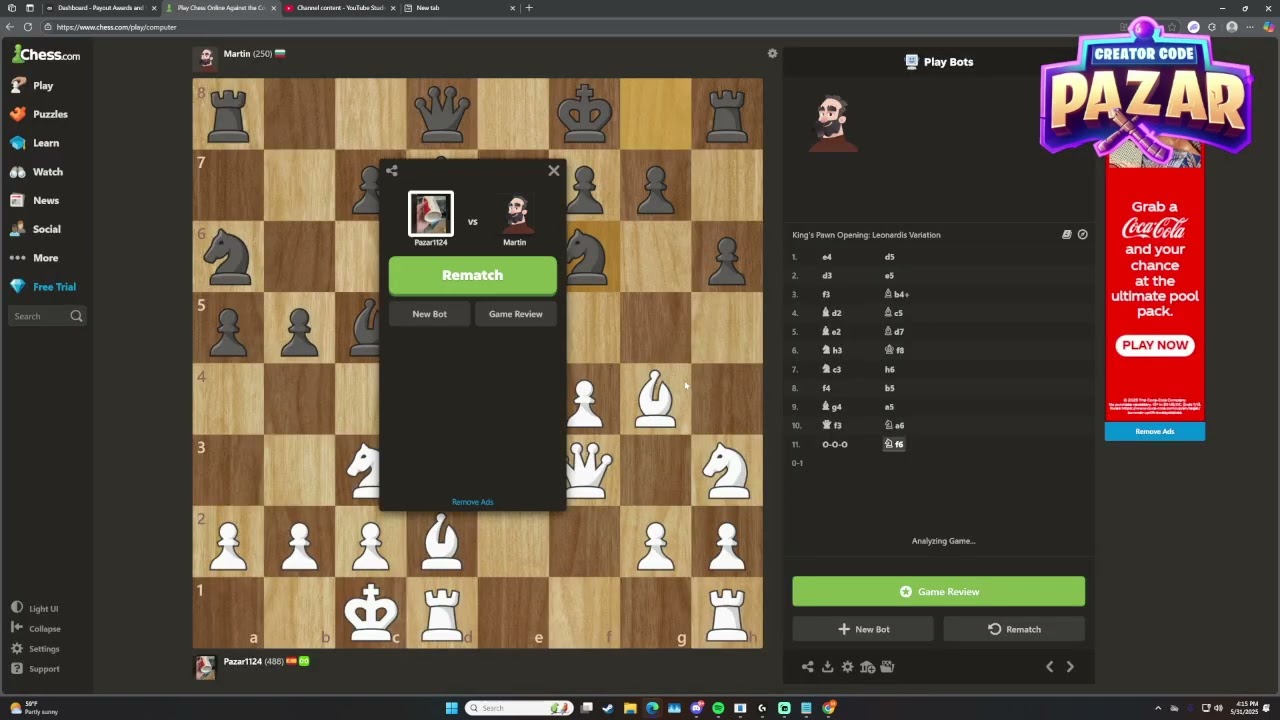1280x720 pixels.
Task: Open Steam from the taskbar
Action: coord(608,708)
